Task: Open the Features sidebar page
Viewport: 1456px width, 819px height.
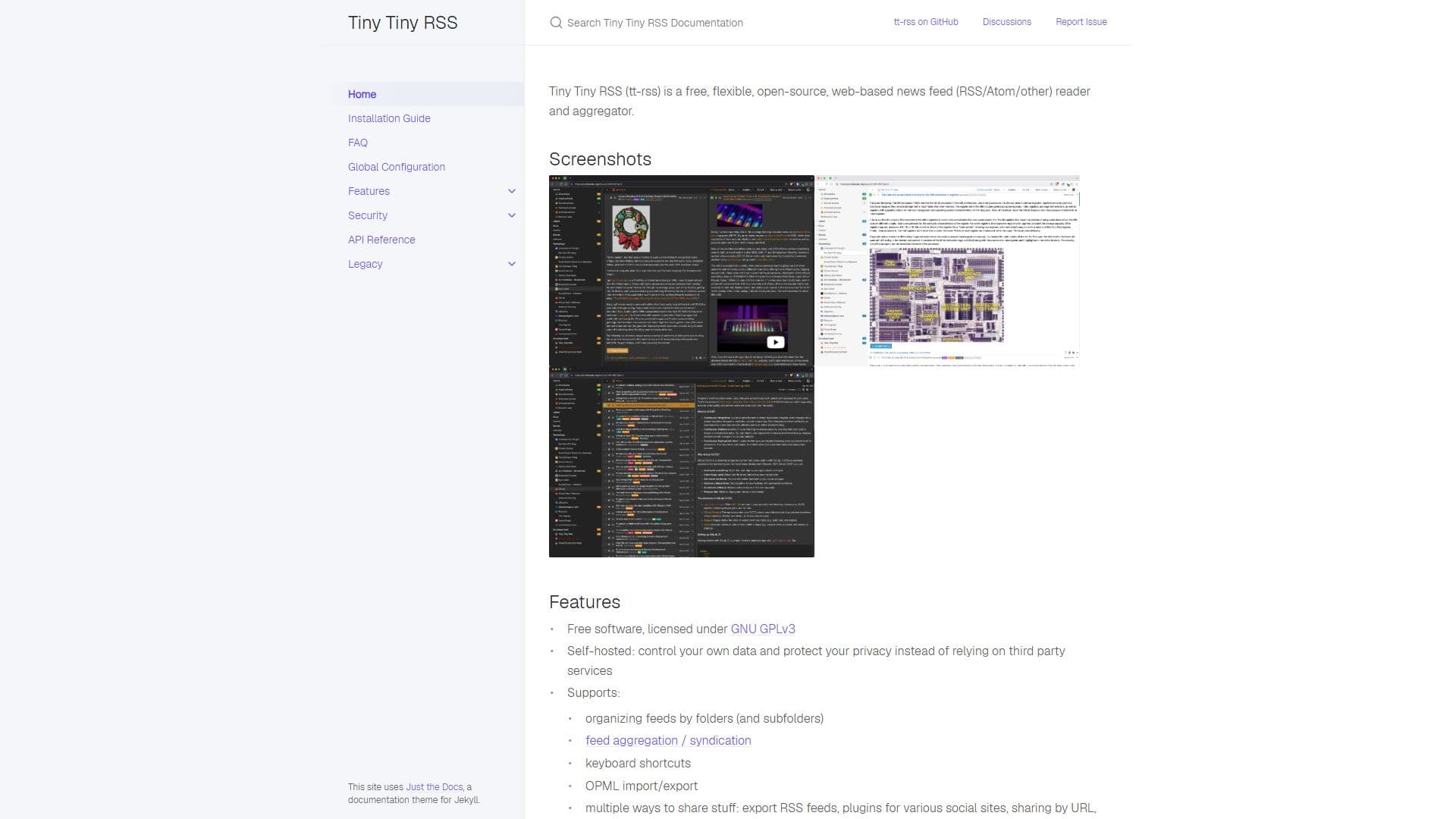Action: pos(369,191)
